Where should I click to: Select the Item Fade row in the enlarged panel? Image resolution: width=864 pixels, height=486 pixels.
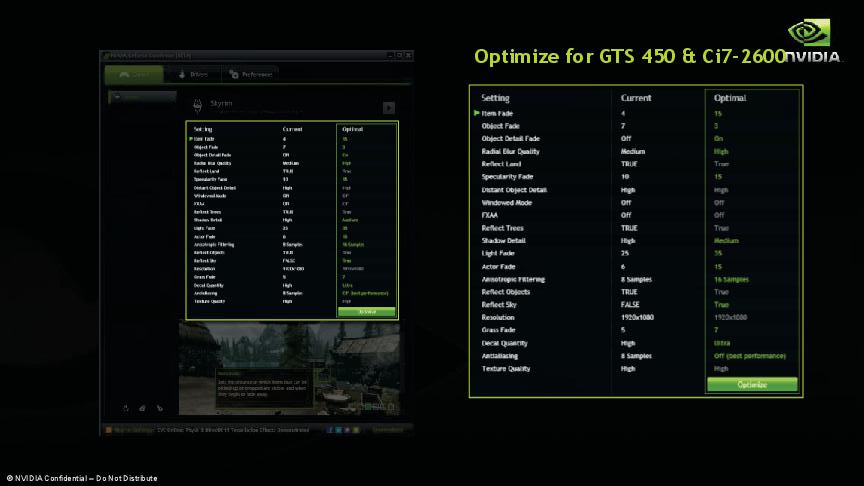coord(636,113)
